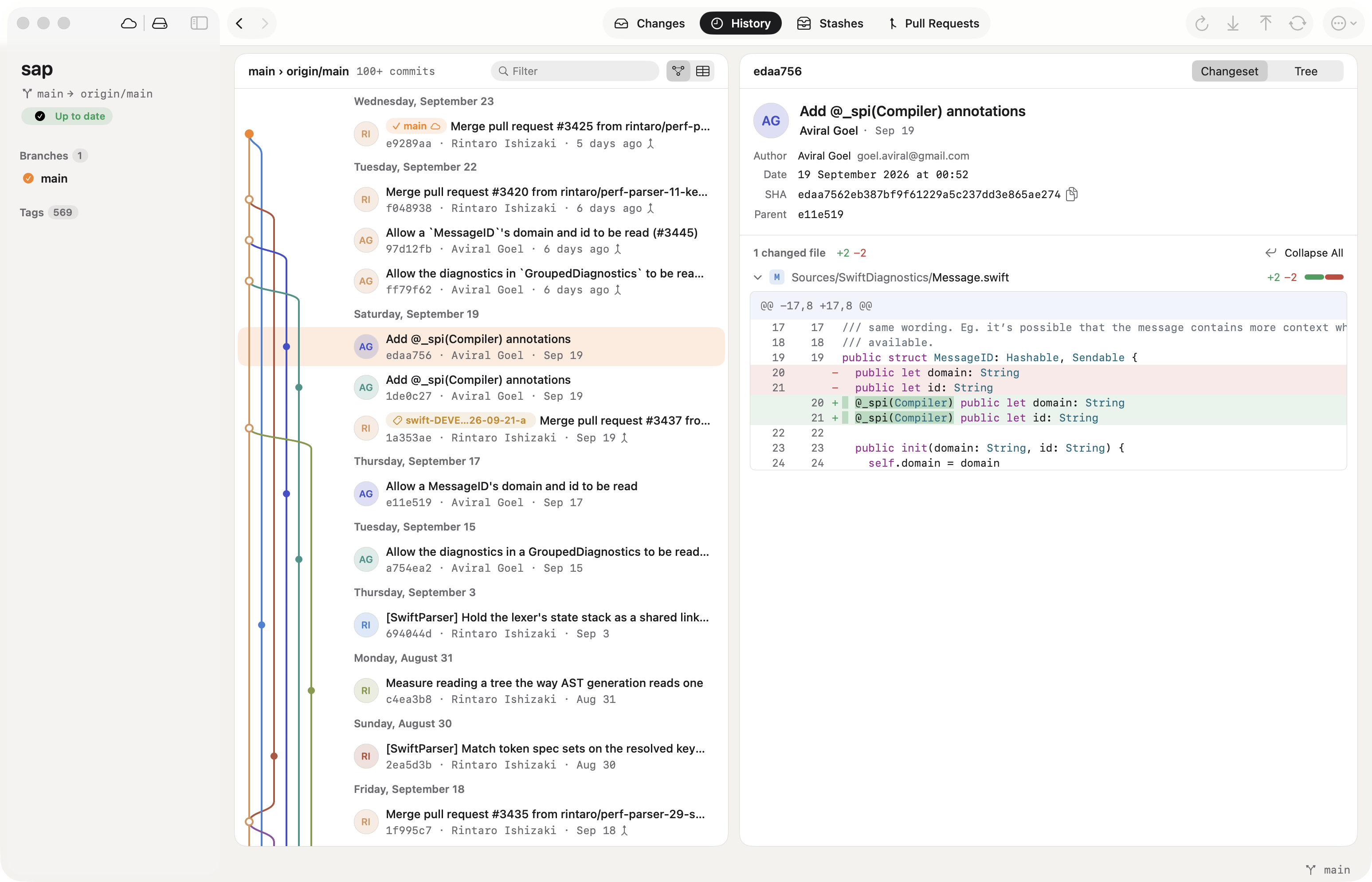
Task: Click the Filter commits search field
Action: 575,71
